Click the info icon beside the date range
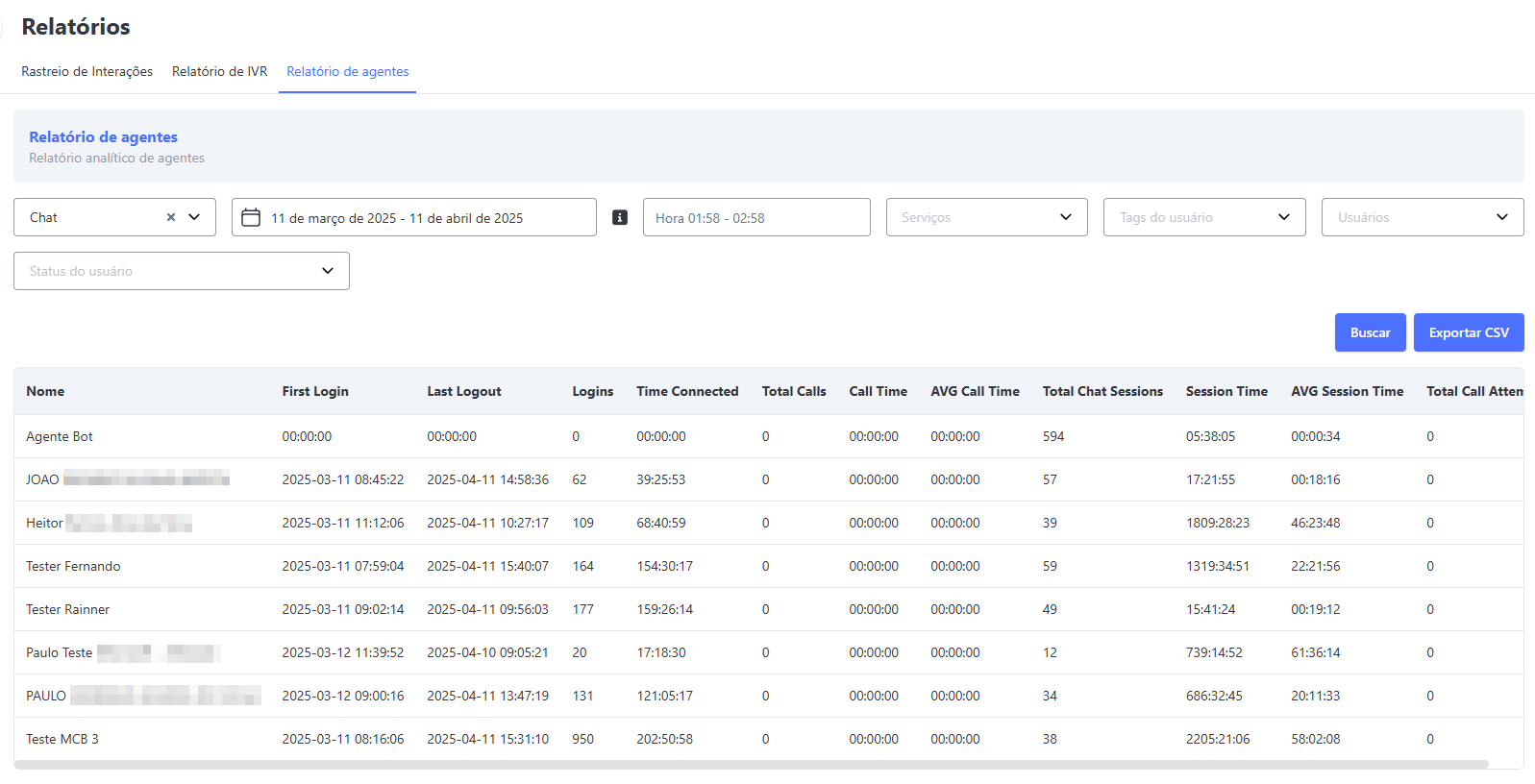1535x784 pixels. click(620, 217)
